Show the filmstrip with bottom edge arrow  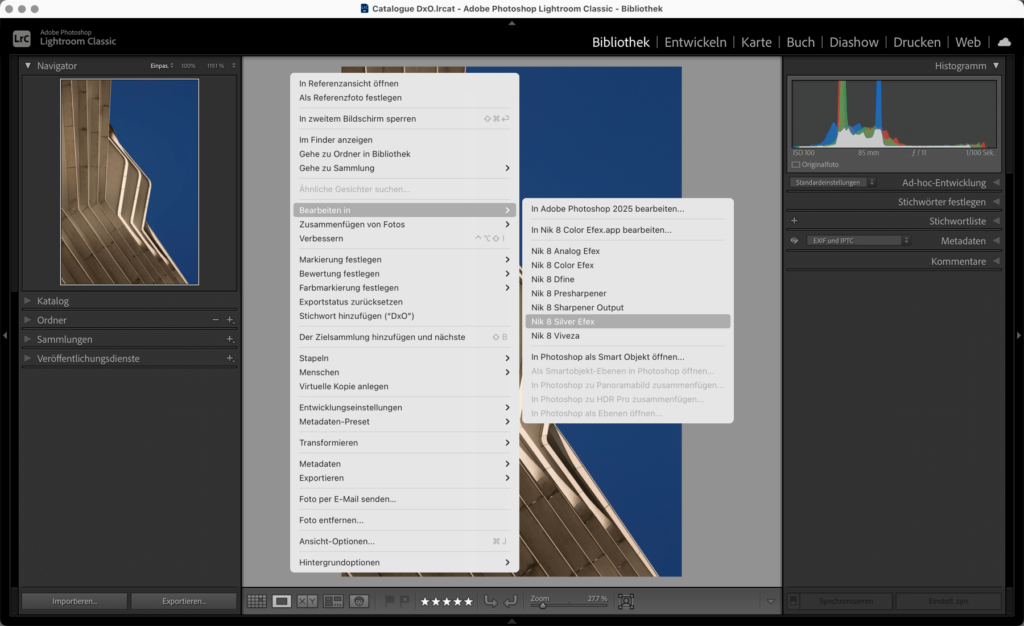click(512, 621)
